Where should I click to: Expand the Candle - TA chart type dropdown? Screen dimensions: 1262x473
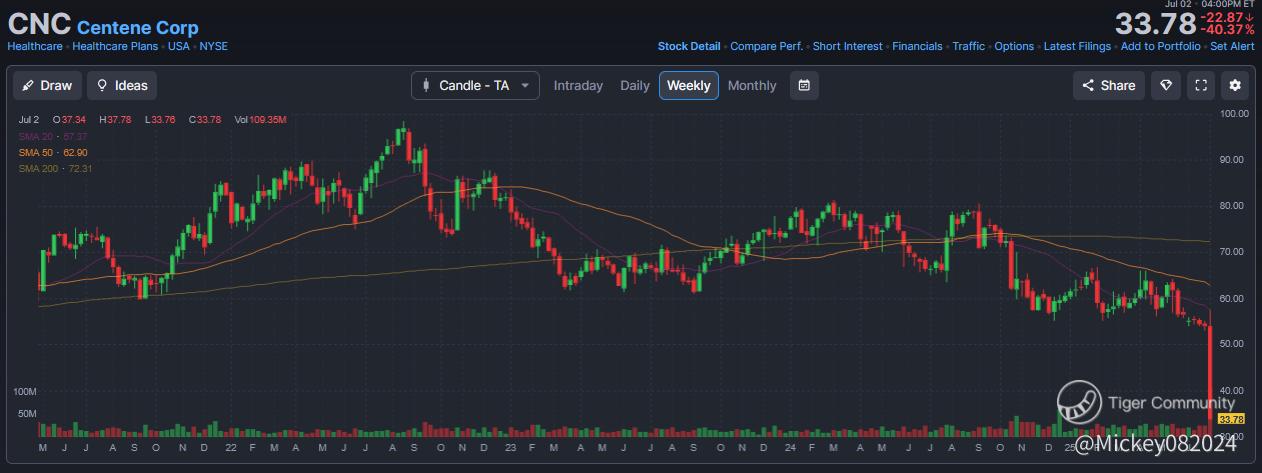click(475, 85)
